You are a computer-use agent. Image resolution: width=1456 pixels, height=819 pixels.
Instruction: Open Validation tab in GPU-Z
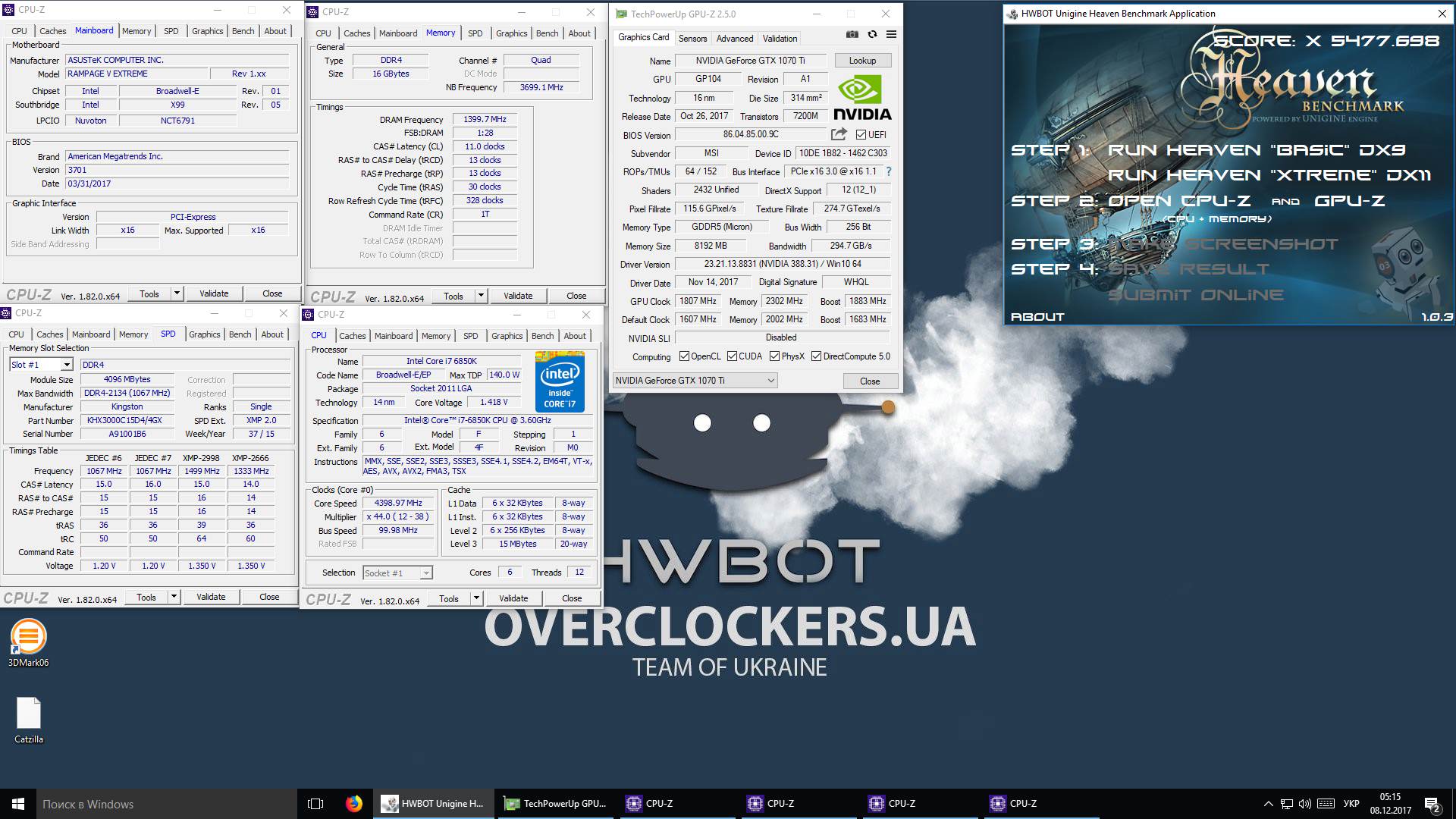[x=780, y=39]
